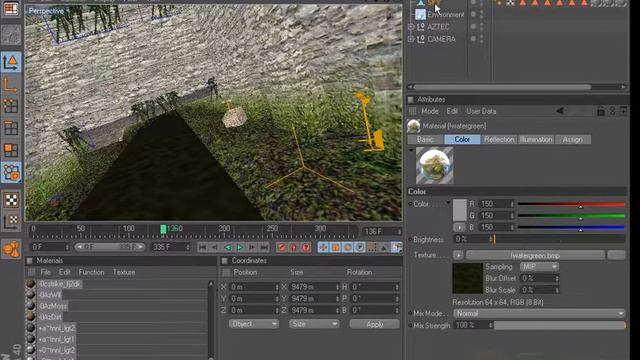Viewport: 640px width, 360px height.
Task: Expand the Color parameter triangle
Action: (x=448, y=203)
